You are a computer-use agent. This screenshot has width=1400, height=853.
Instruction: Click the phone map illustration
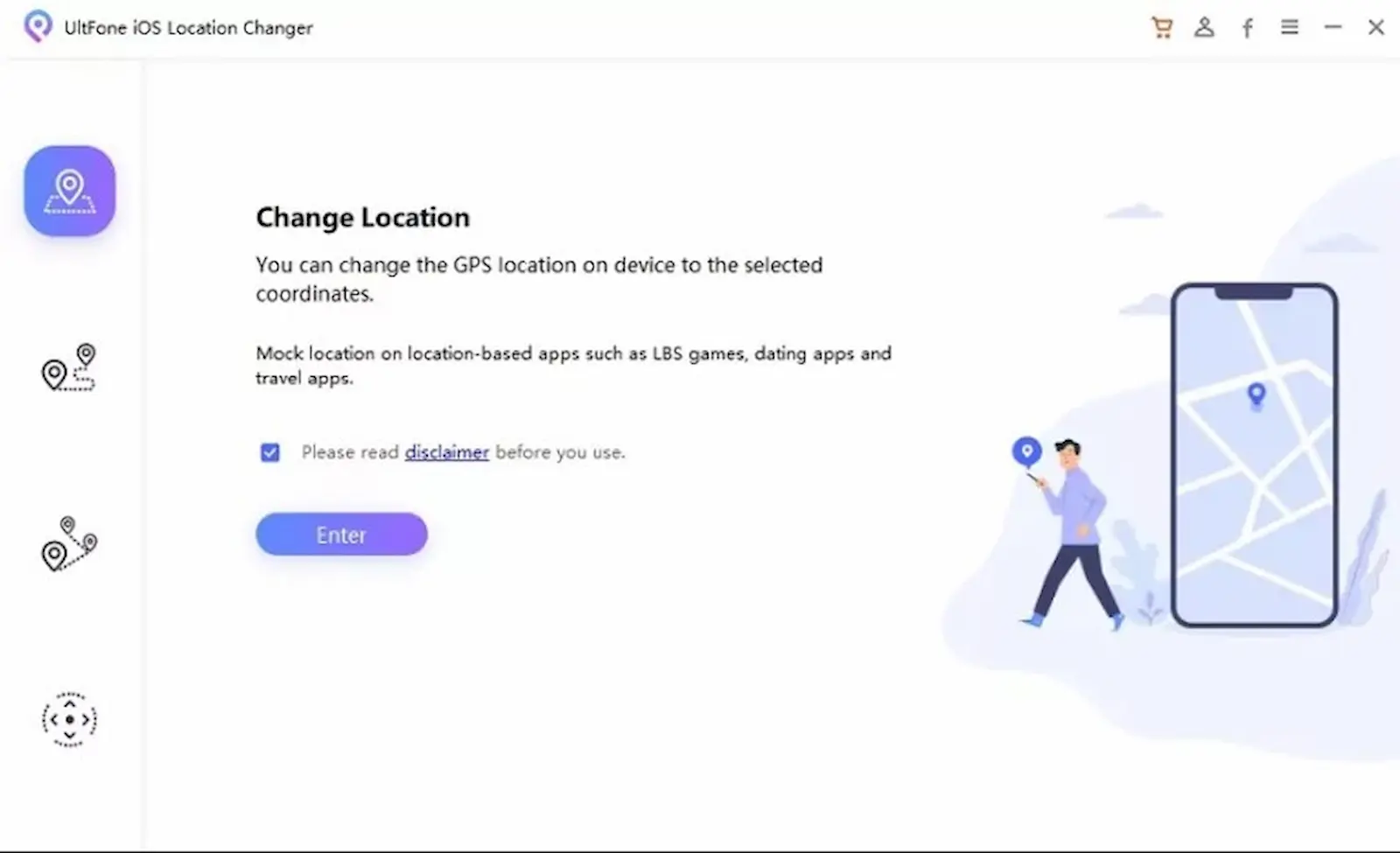[1254, 455]
